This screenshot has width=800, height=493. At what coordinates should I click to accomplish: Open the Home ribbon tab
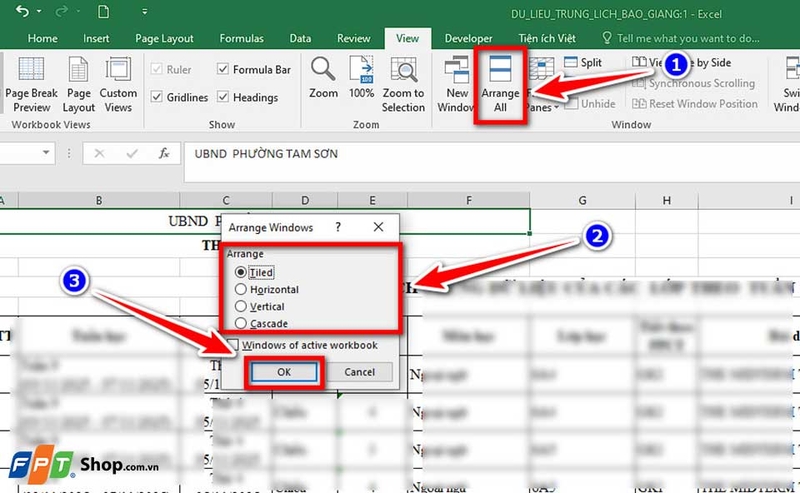coord(42,38)
